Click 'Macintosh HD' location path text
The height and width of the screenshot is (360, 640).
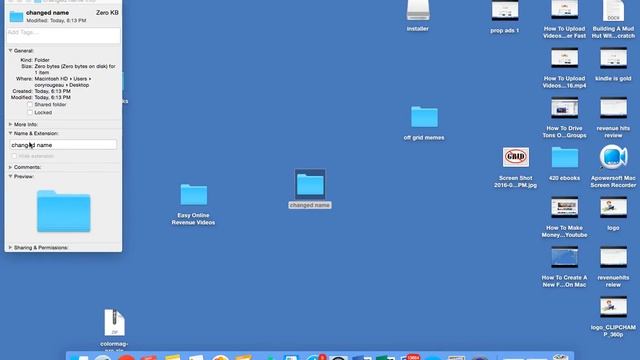(x=52, y=79)
